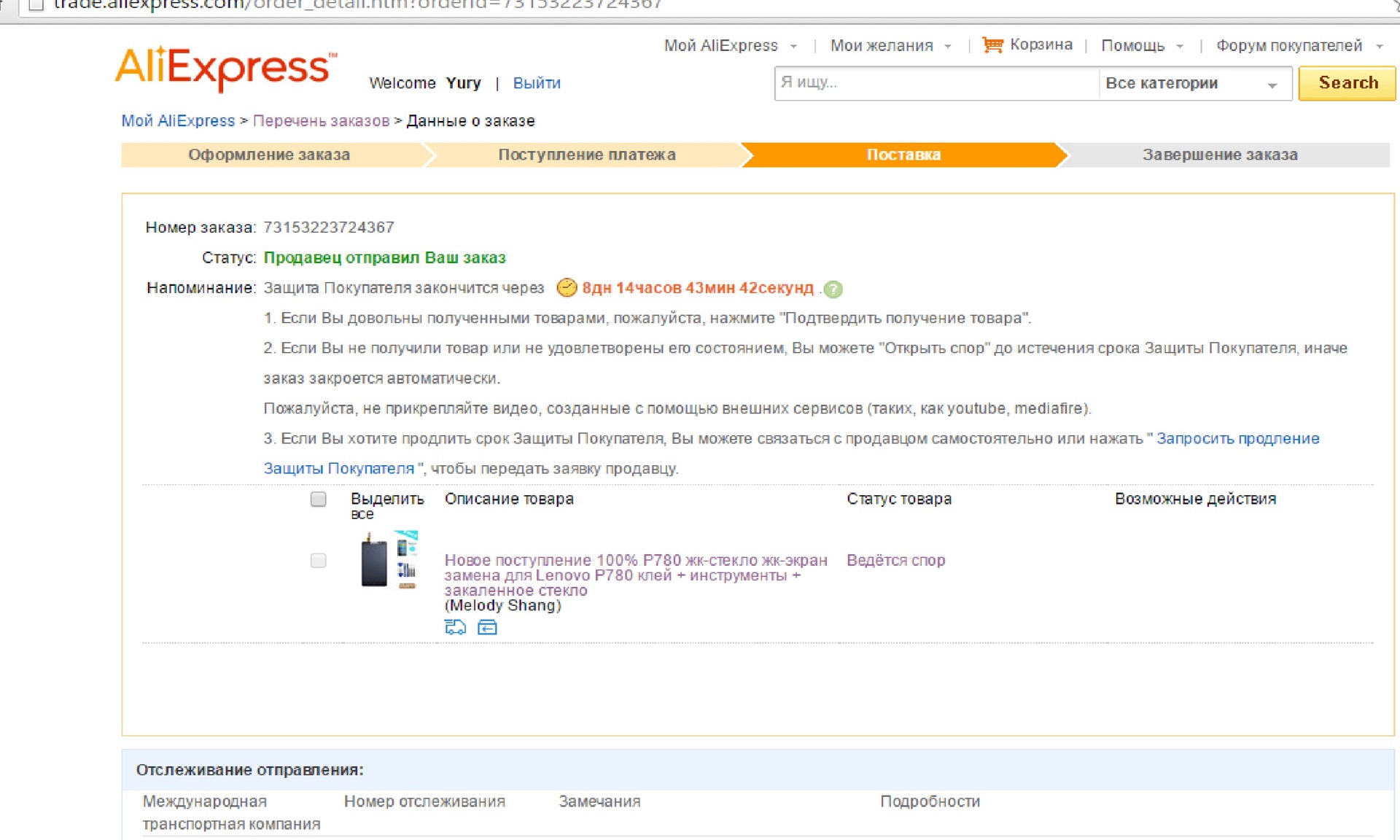Viewport: 1400px width, 840px height.
Task: Click the user name Yury
Action: 463,83
